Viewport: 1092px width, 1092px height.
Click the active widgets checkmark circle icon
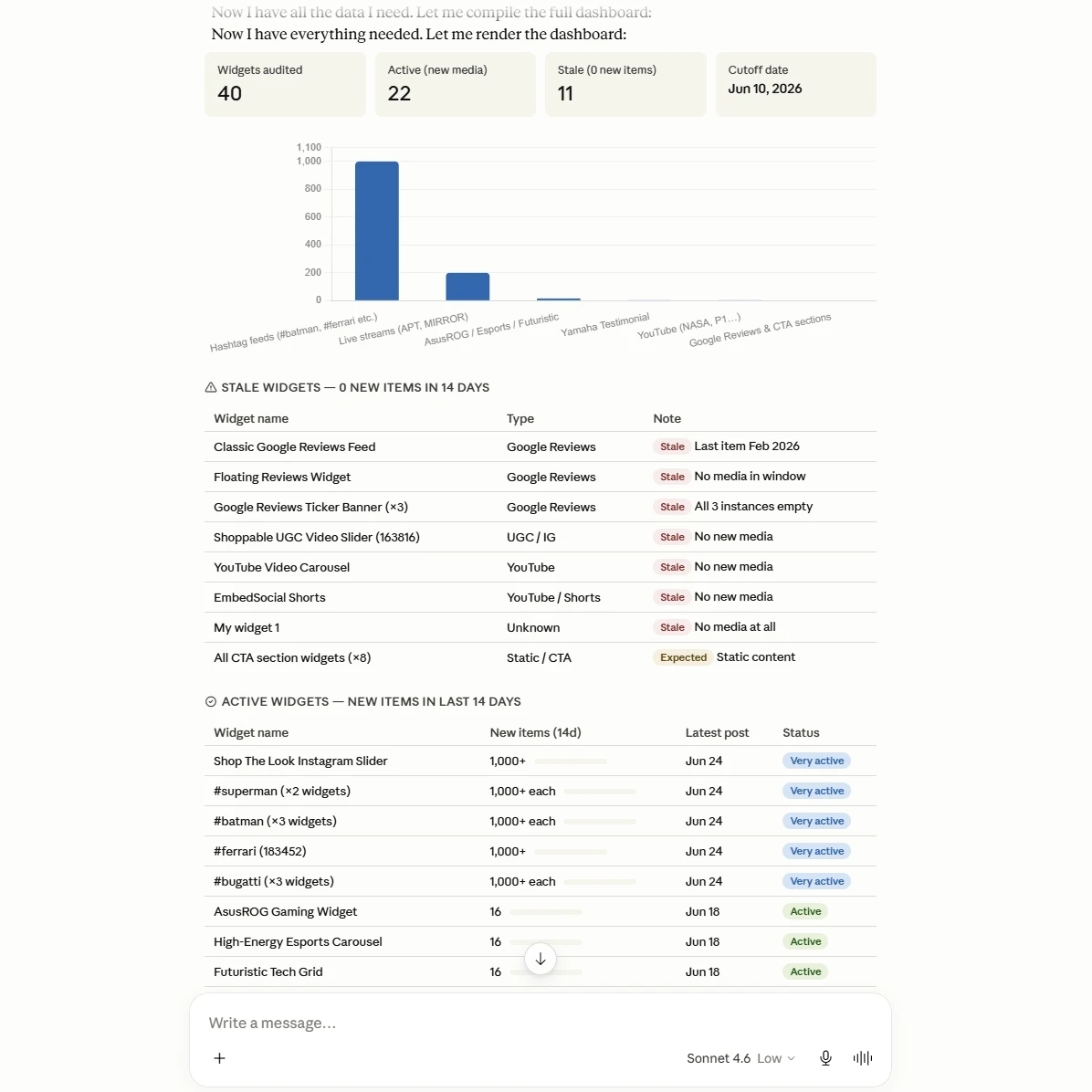coord(210,701)
